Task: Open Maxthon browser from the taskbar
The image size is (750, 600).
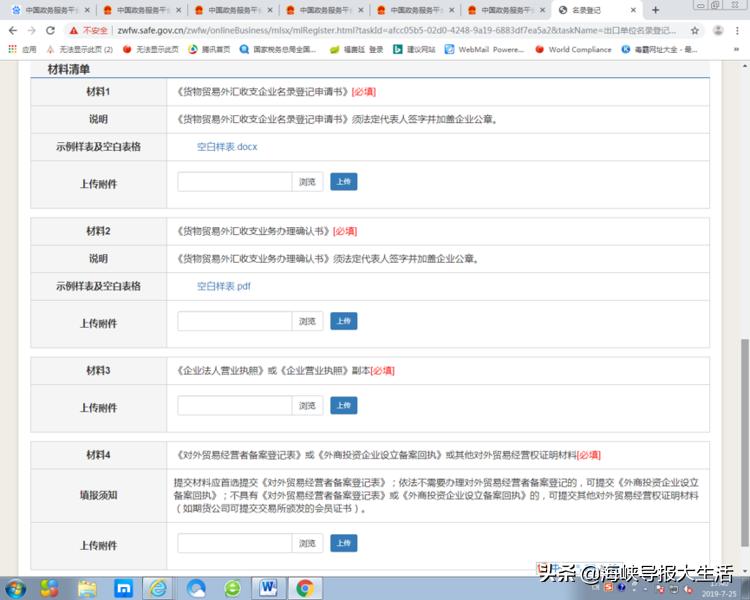Action: tap(123, 589)
